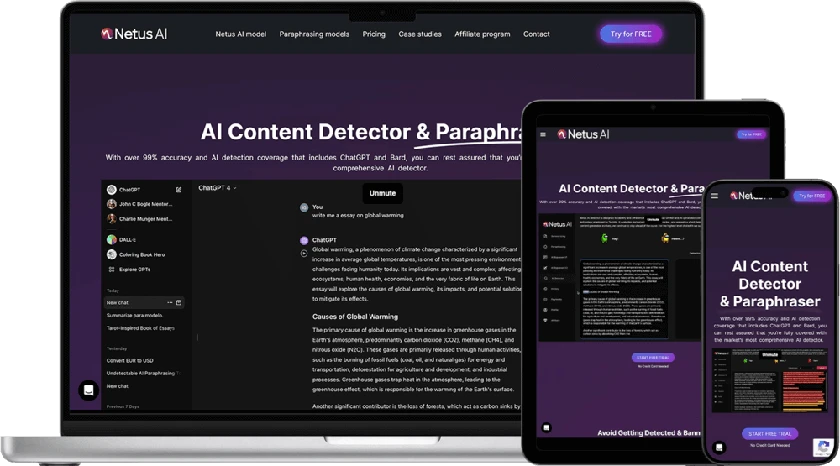Screen dimensions: 840x466
Task: Open the Netus AI model menu item
Action: pos(241,34)
